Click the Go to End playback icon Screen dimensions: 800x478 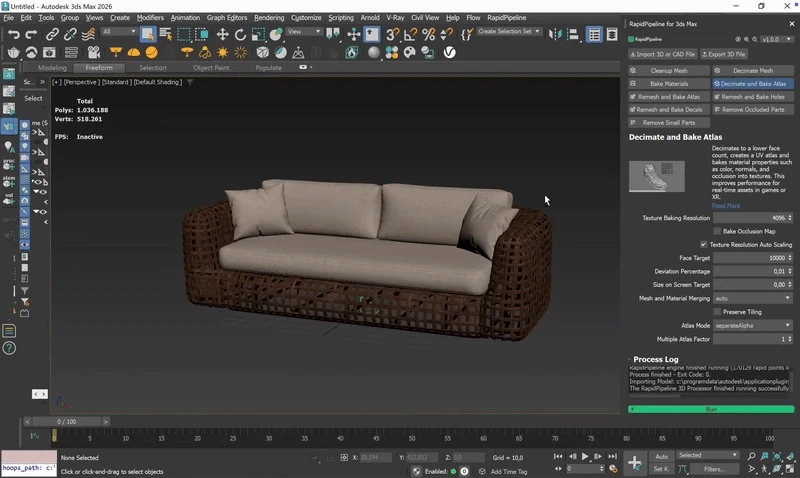tap(612, 457)
